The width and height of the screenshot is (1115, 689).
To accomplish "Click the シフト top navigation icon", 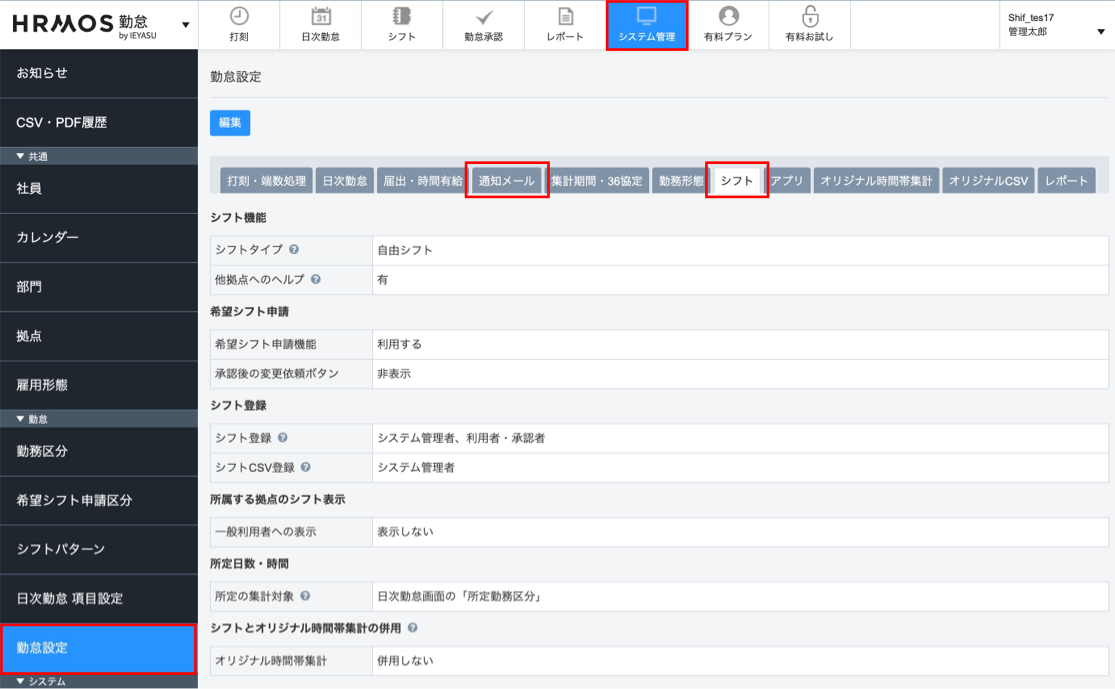I will (x=402, y=17).
